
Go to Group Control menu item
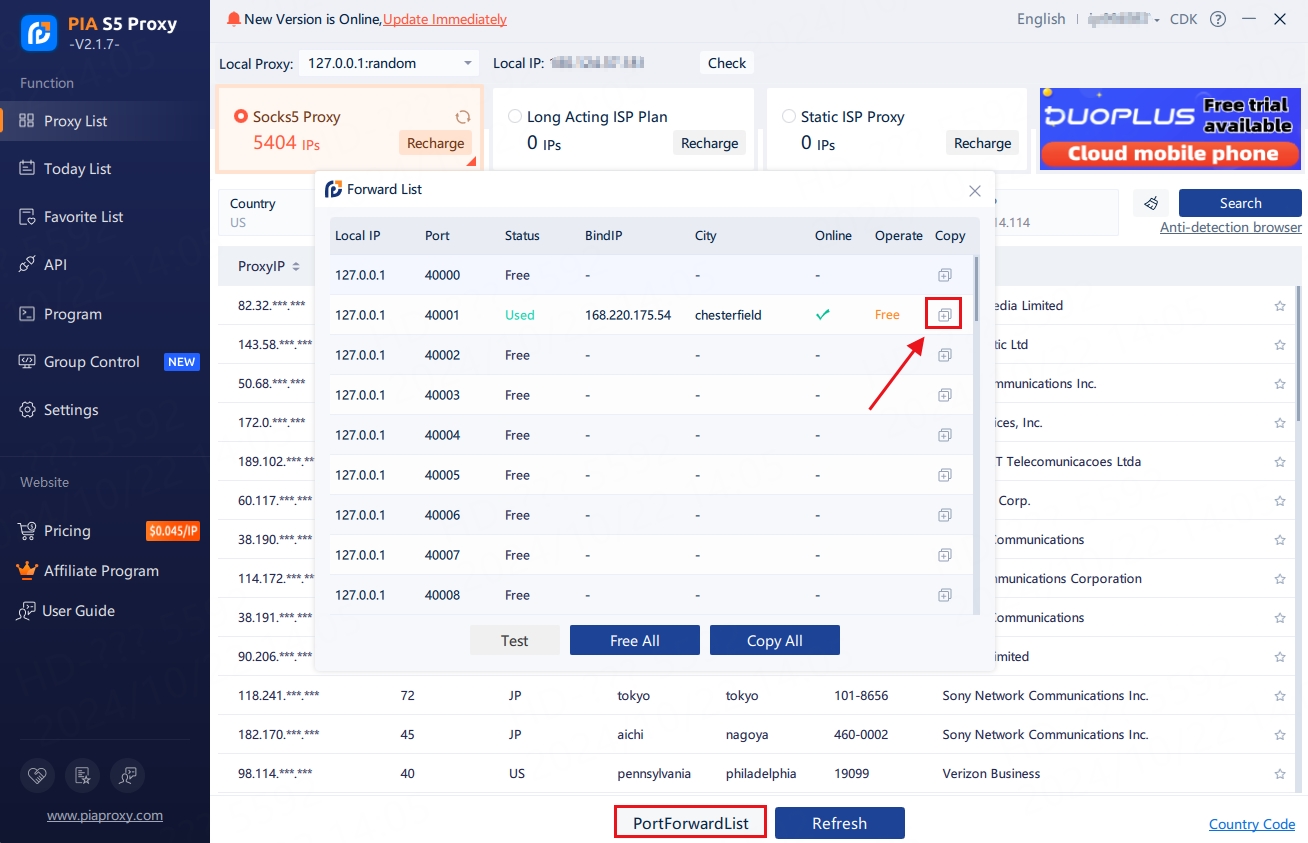[91, 362]
